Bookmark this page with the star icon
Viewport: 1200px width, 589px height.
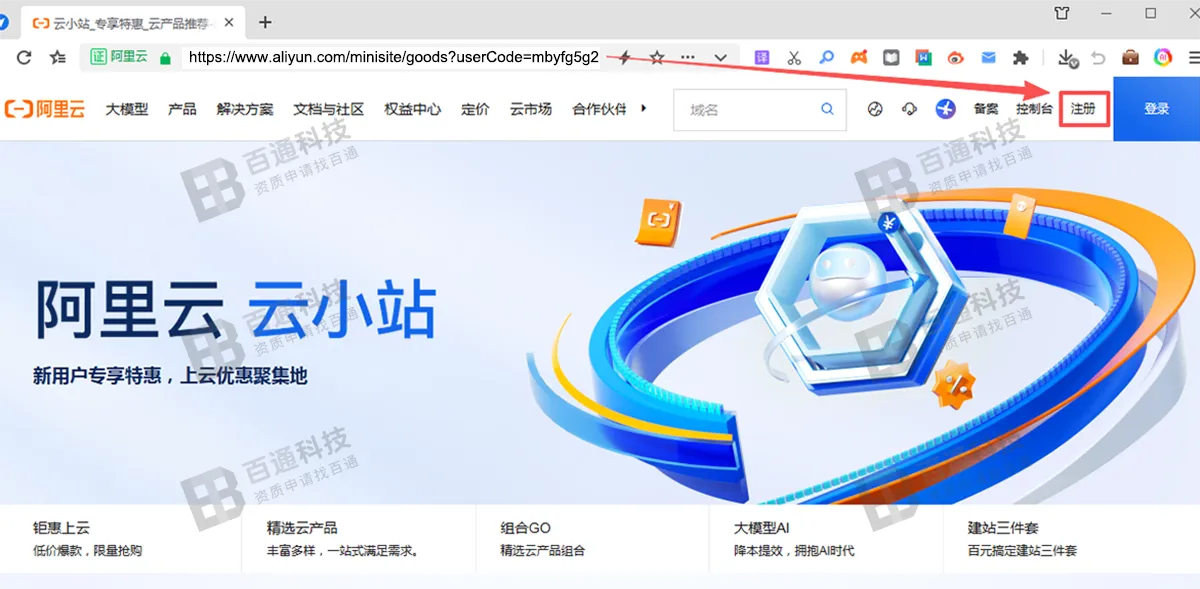(657, 57)
